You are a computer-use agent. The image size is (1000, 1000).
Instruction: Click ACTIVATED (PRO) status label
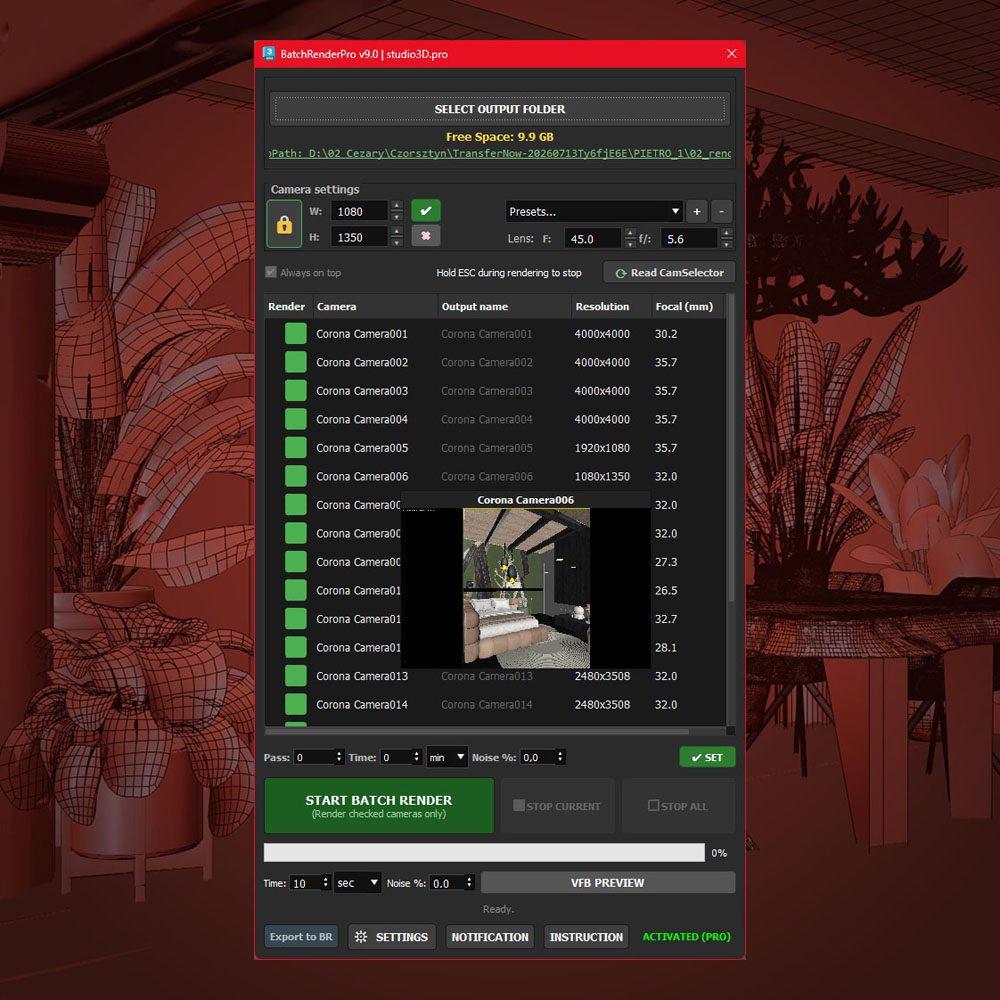(686, 936)
